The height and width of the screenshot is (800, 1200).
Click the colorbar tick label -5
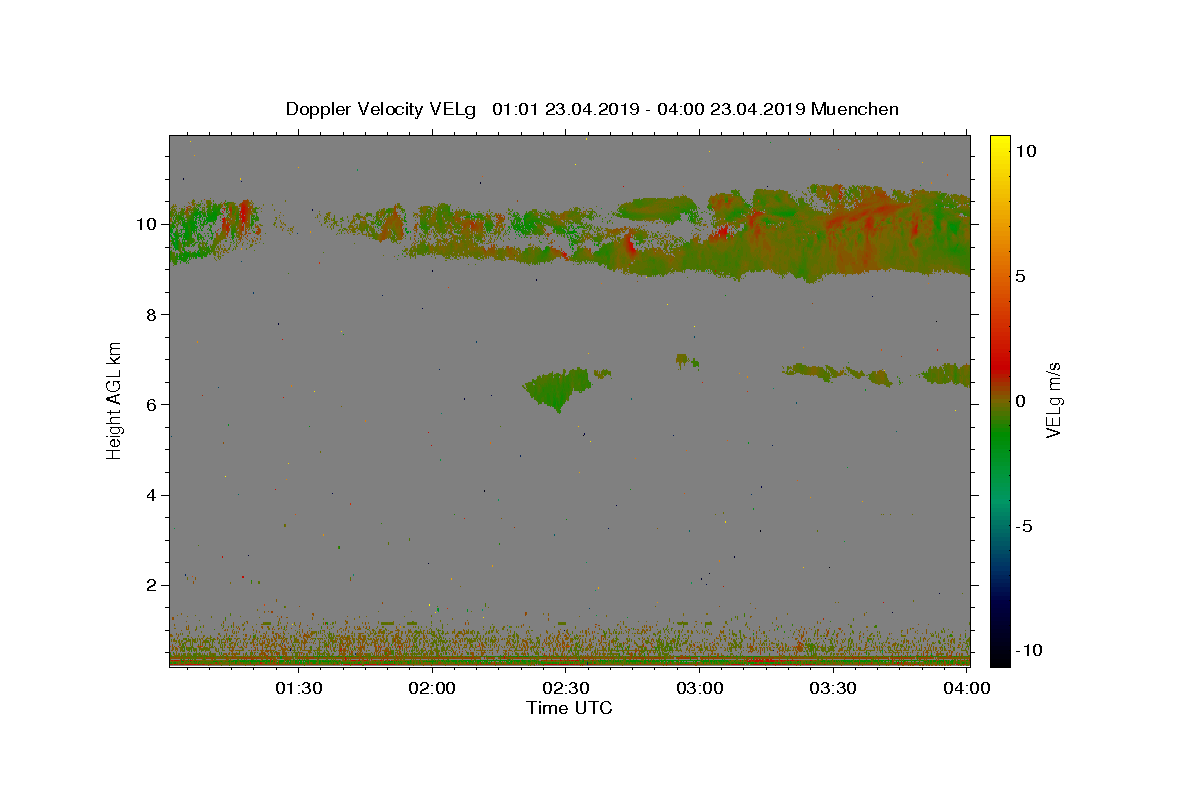point(1025,526)
